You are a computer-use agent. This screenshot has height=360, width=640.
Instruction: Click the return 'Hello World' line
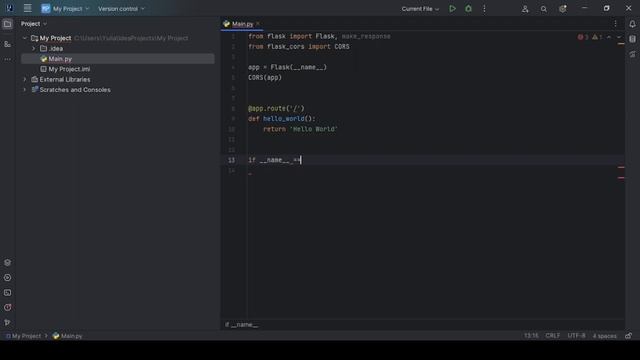point(300,129)
